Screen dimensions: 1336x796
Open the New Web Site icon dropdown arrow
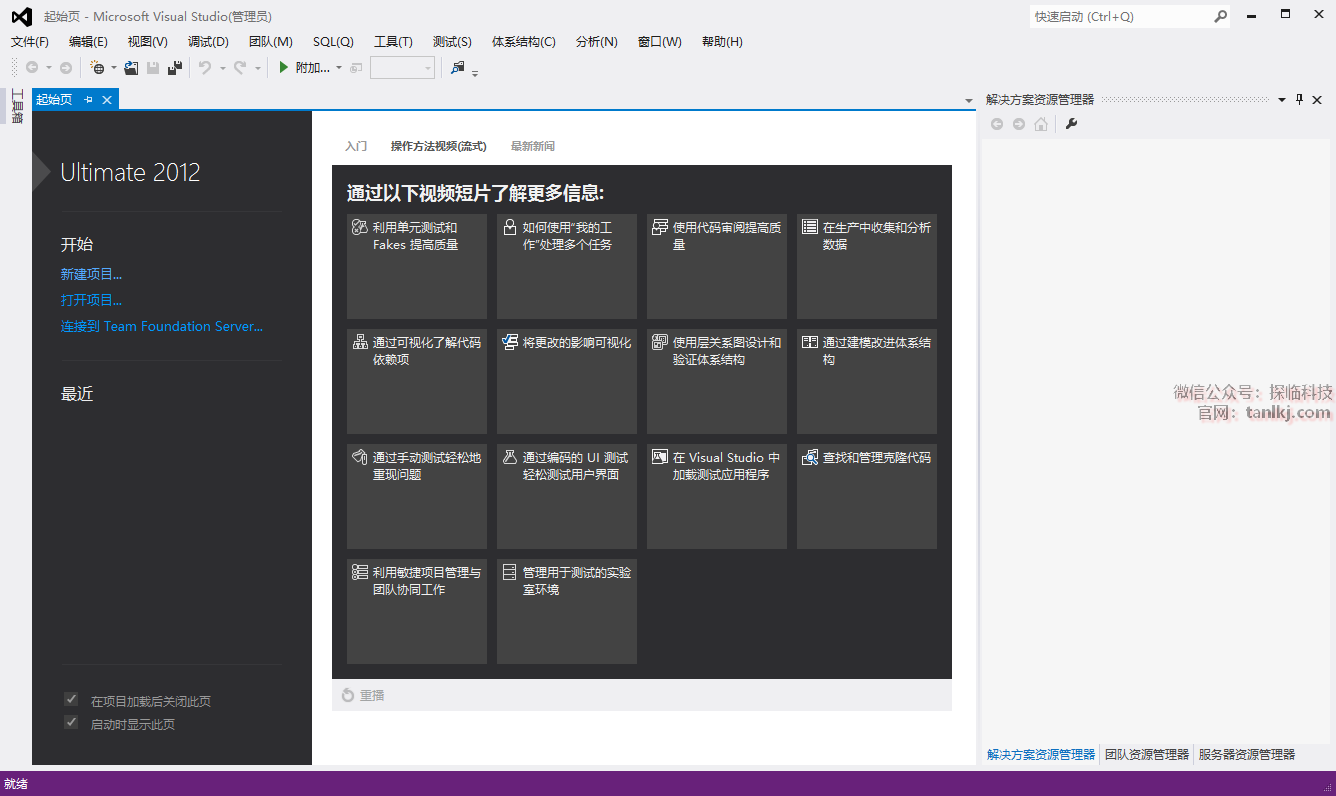click(113, 68)
